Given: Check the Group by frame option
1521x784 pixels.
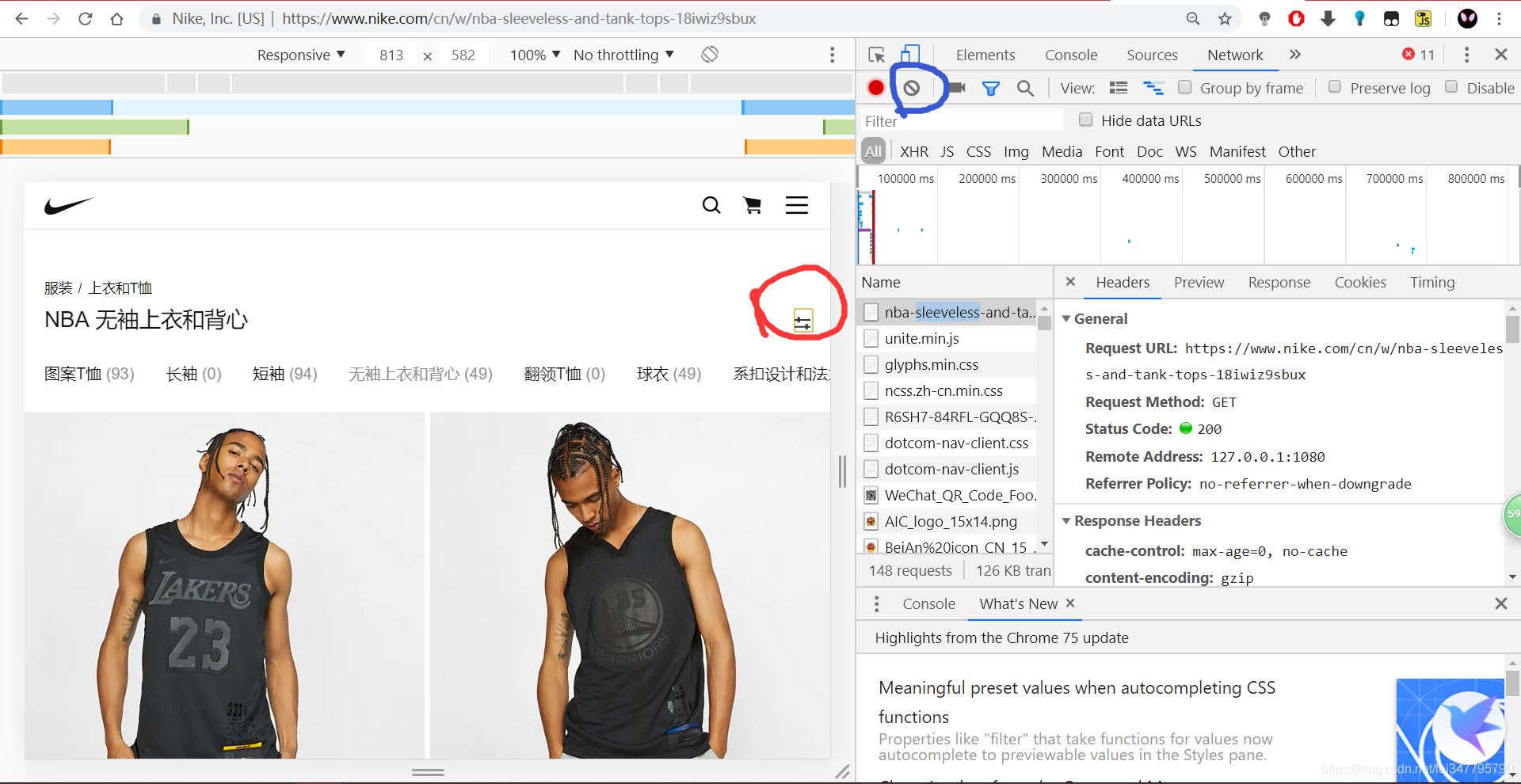Looking at the screenshot, I should point(1186,88).
